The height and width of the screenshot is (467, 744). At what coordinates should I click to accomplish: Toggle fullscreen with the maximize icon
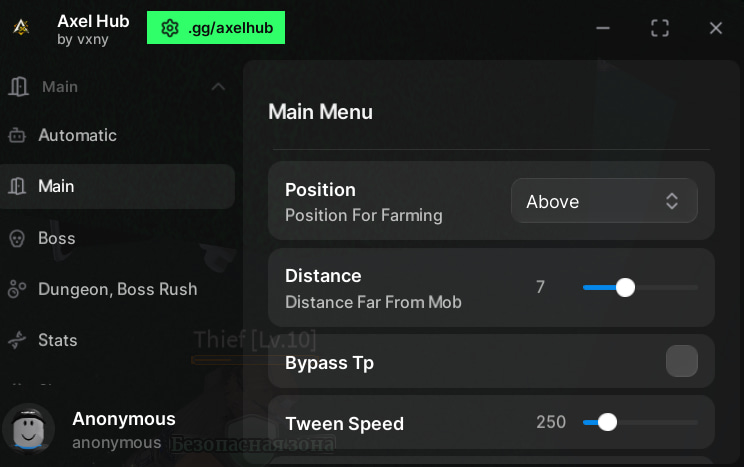click(x=660, y=28)
